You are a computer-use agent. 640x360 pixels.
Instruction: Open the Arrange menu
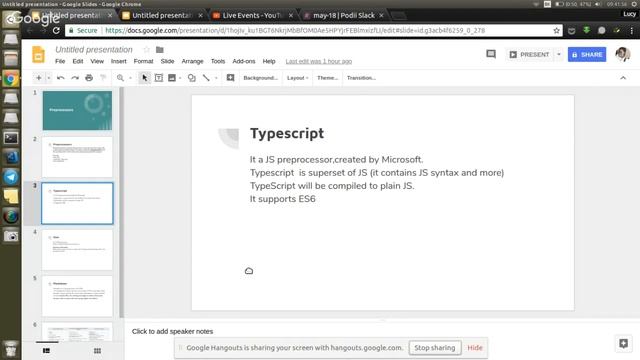(192, 61)
